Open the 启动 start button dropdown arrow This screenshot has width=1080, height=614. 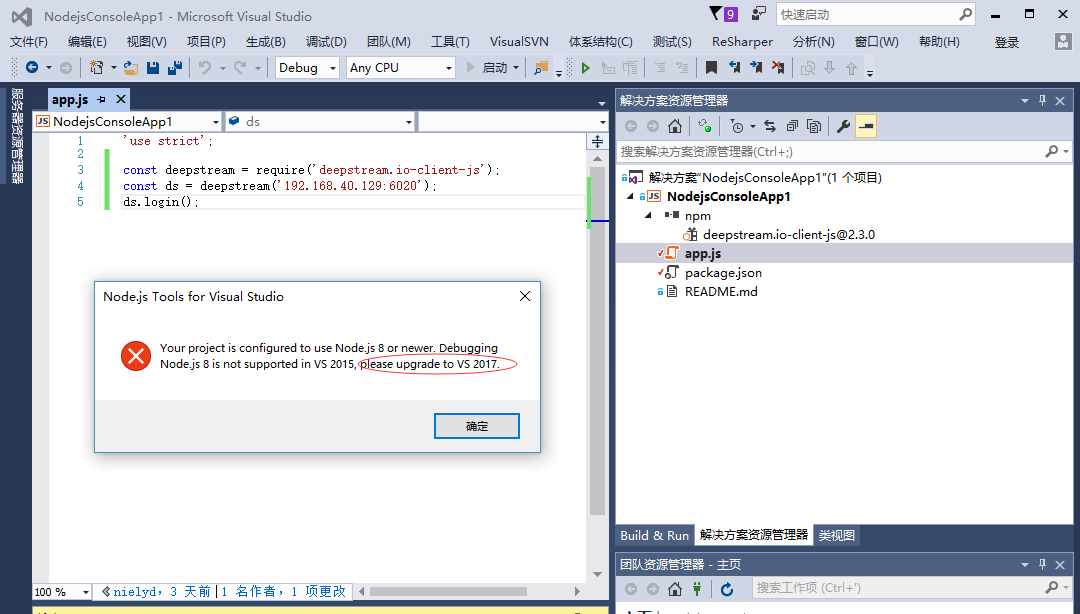click(516, 68)
